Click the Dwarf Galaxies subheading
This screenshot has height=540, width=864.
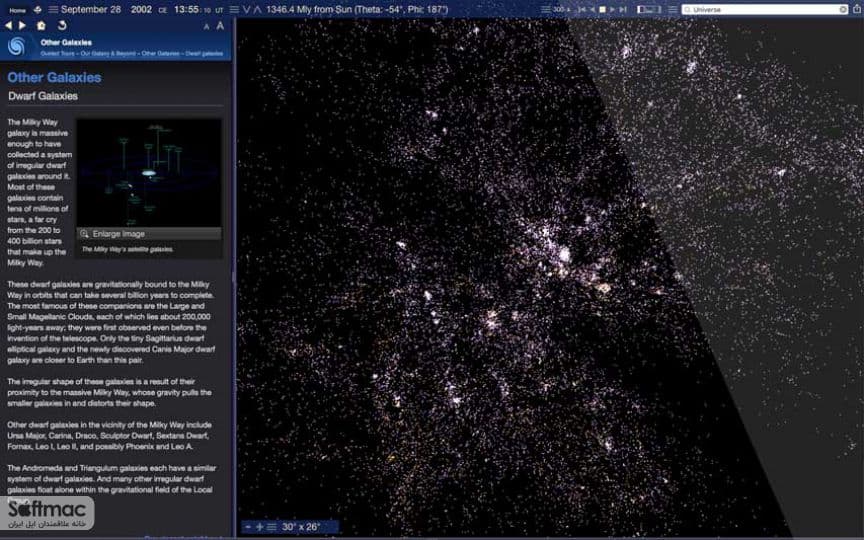click(x=43, y=96)
